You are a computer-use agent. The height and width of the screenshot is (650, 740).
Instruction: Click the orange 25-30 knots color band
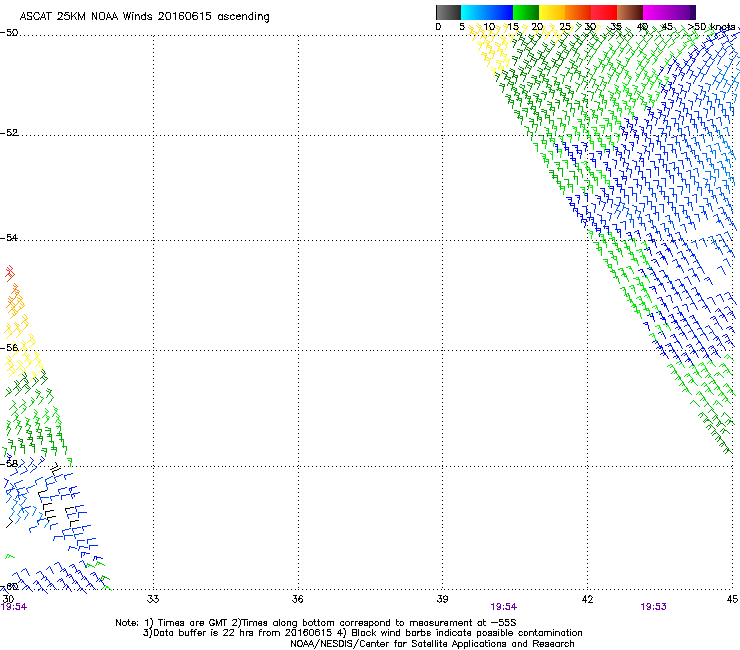tap(578, 12)
